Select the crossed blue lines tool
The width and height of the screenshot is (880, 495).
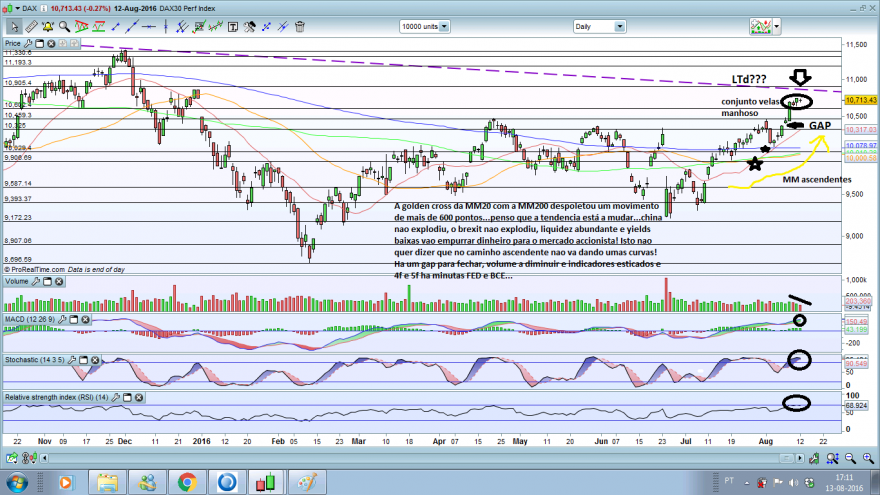(283, 26)
